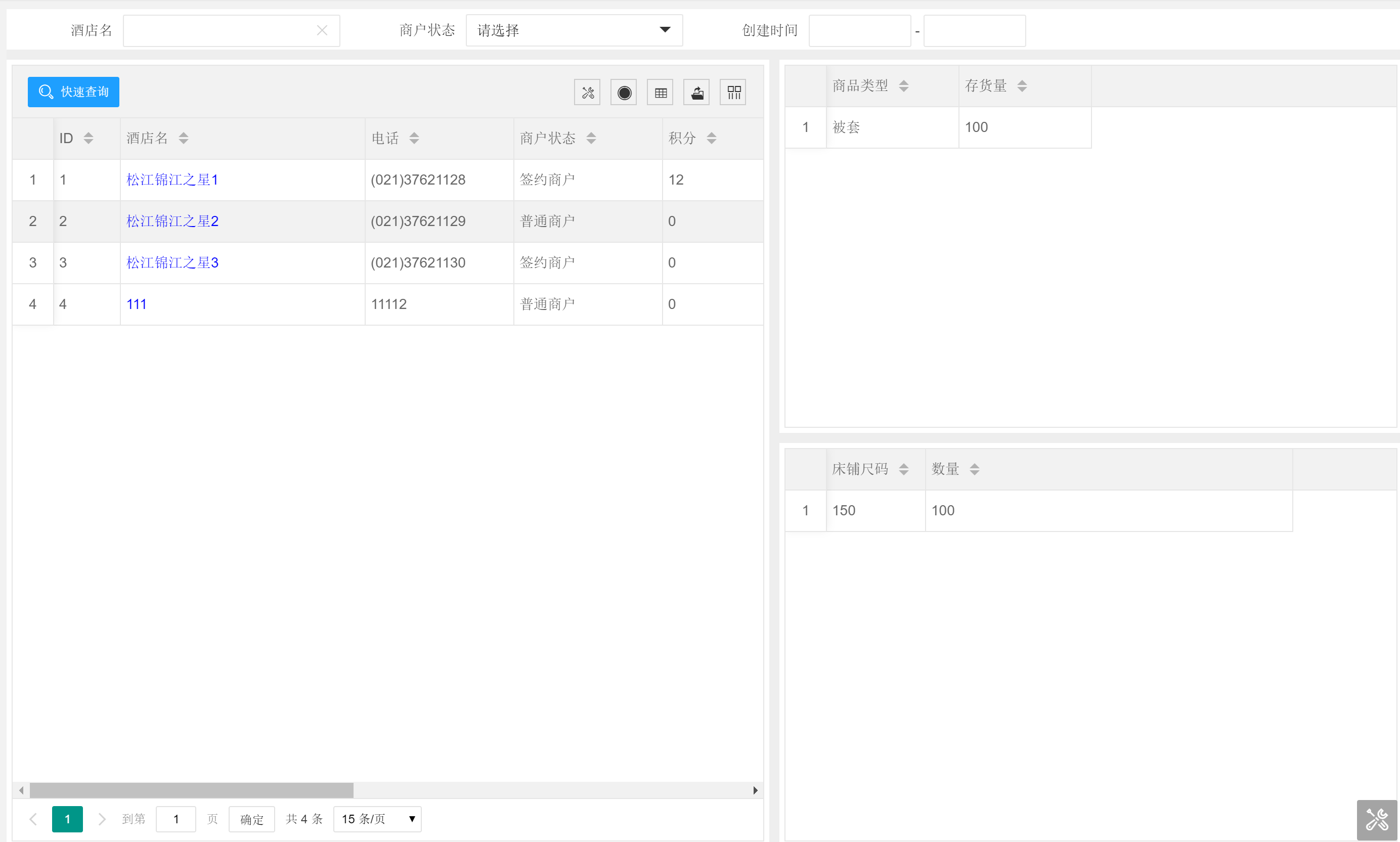This screenshot has height=842, width=1400.
Task: Select page 1 in the pagination
Action: click(x=67, y=819)
